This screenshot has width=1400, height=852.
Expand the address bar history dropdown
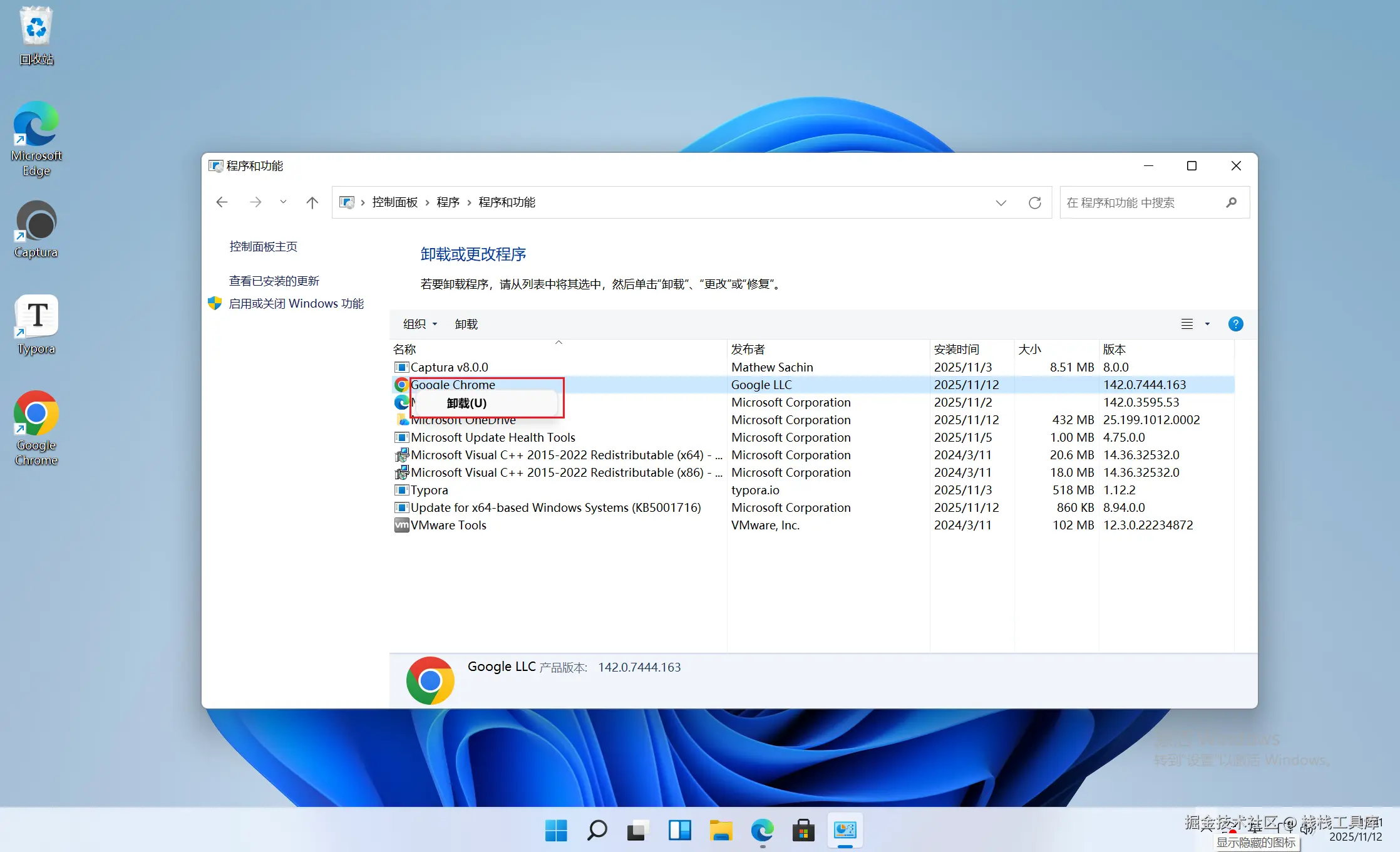pos(1001,202)
